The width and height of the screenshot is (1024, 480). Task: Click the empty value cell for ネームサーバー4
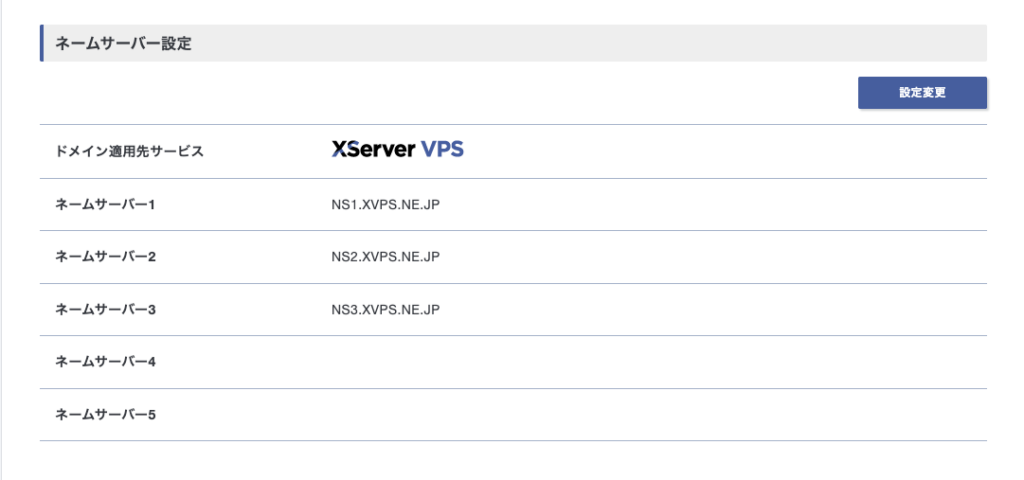[x=600, y=362]
